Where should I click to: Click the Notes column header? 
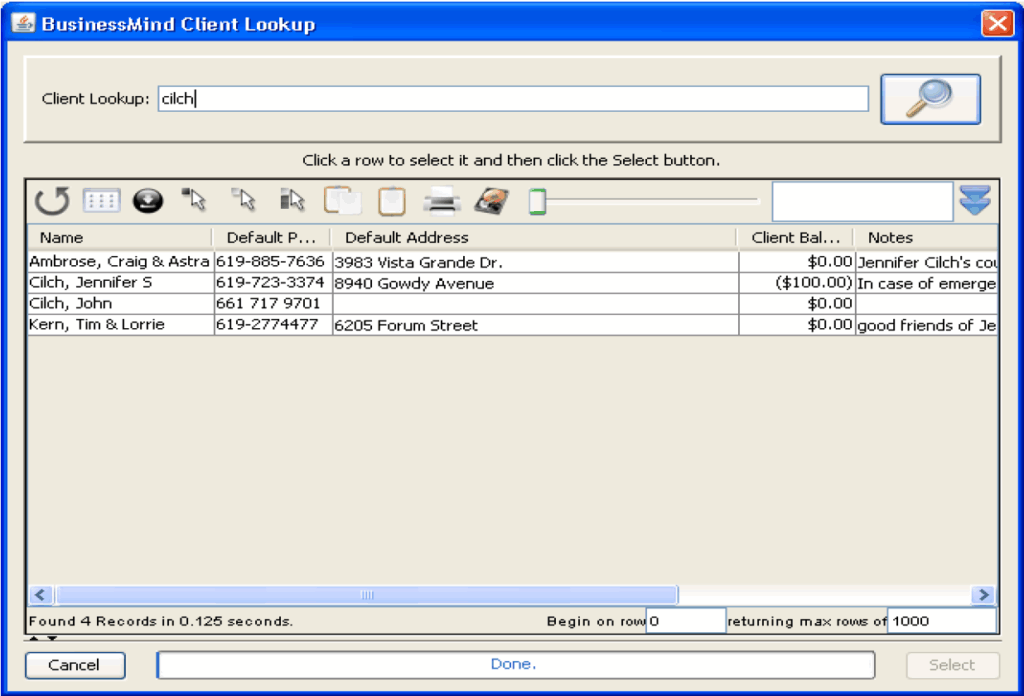(926, 238)
